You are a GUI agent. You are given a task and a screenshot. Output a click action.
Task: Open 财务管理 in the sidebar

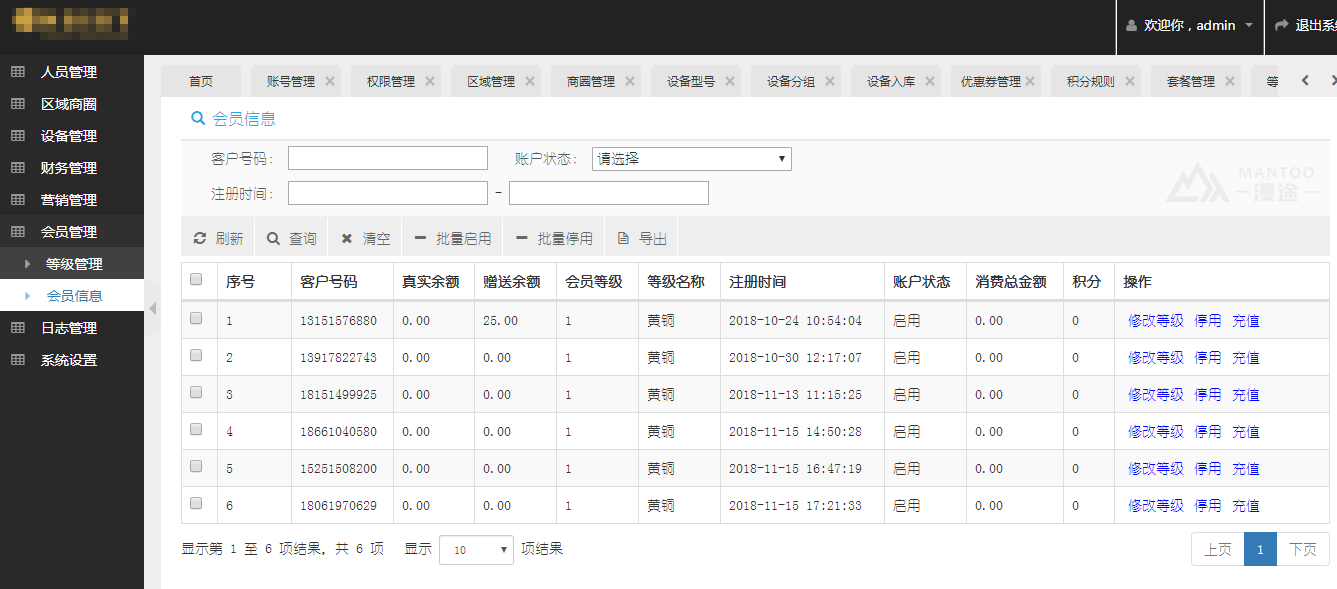69,168
